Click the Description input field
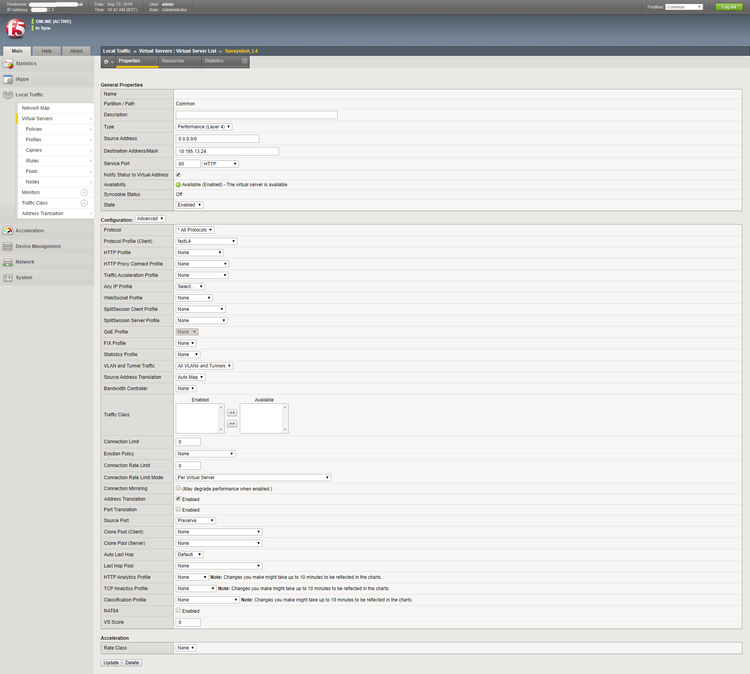750x674 pixels. click(256, 115)
